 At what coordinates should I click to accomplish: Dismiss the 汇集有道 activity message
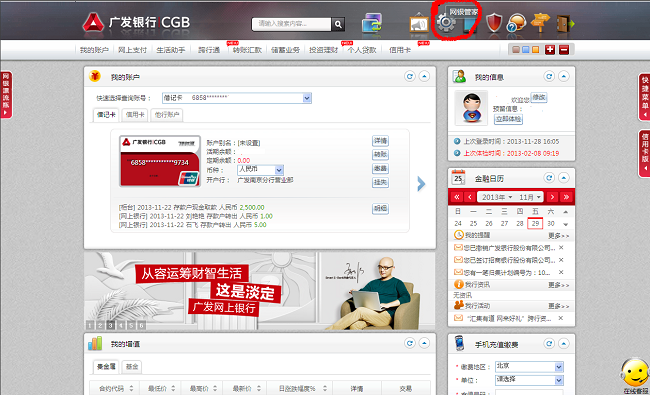click(x=560, y=318)
